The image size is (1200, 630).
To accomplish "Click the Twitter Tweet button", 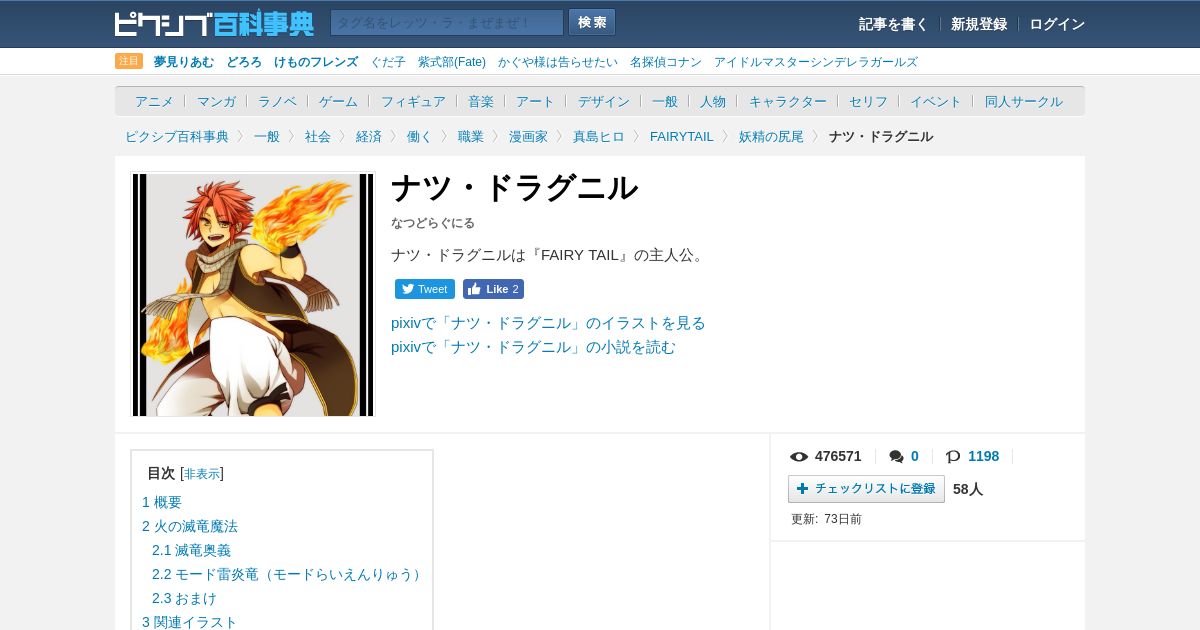I will [x=425, y=289].
